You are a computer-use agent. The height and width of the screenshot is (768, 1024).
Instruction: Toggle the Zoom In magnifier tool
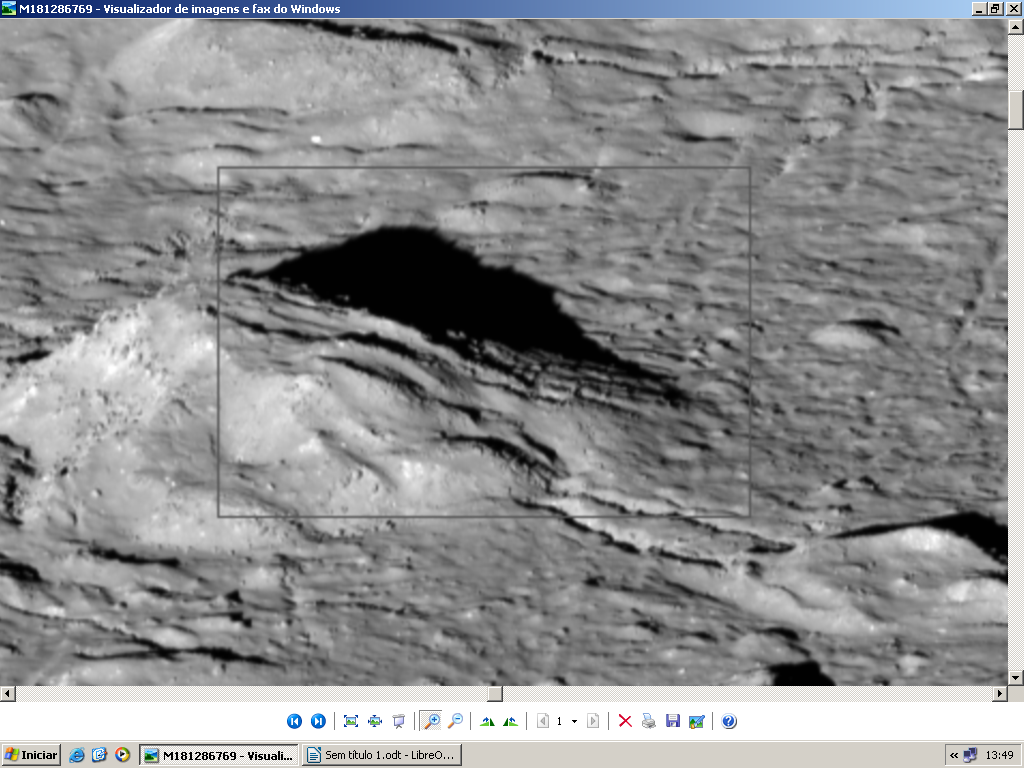pos(431,721)
